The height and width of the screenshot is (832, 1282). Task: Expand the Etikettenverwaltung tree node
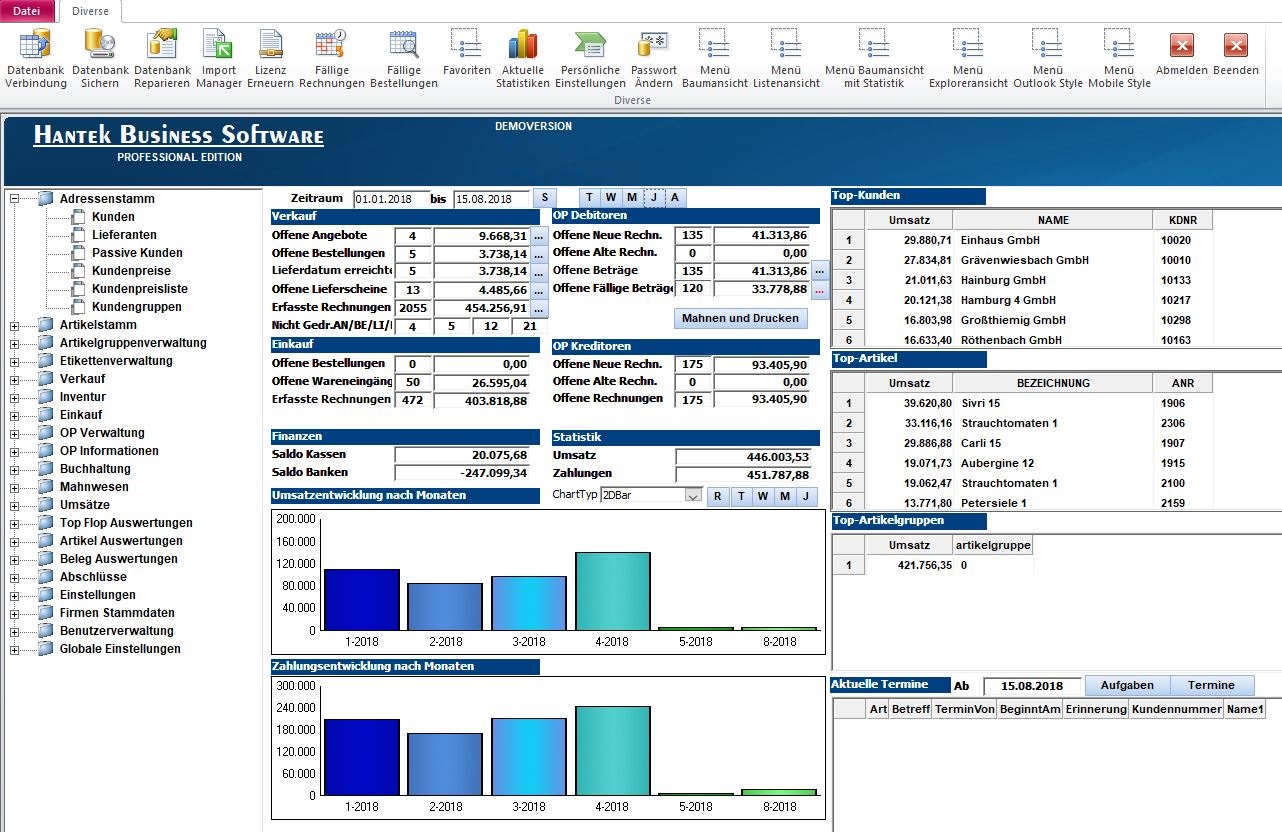pos(14,361)
